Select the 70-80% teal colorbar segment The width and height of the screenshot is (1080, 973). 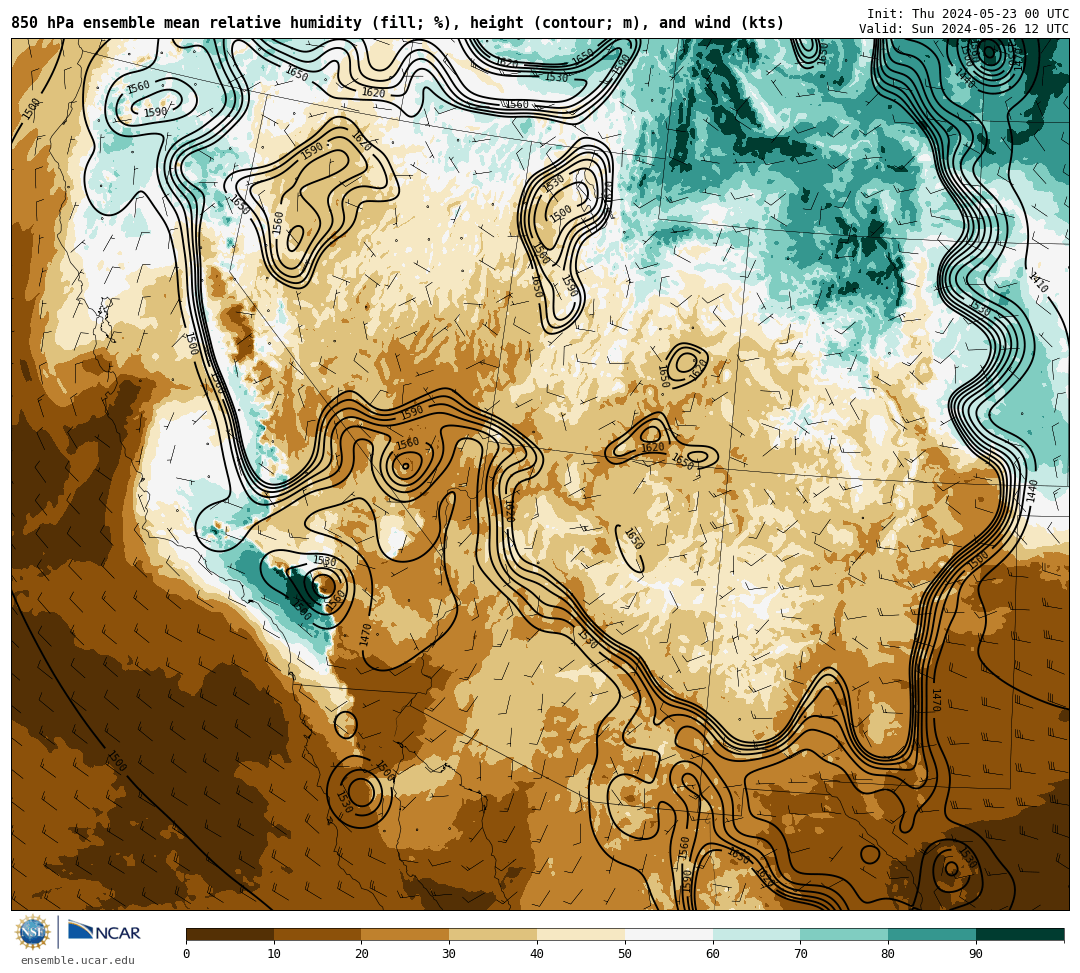coord(844,934)
